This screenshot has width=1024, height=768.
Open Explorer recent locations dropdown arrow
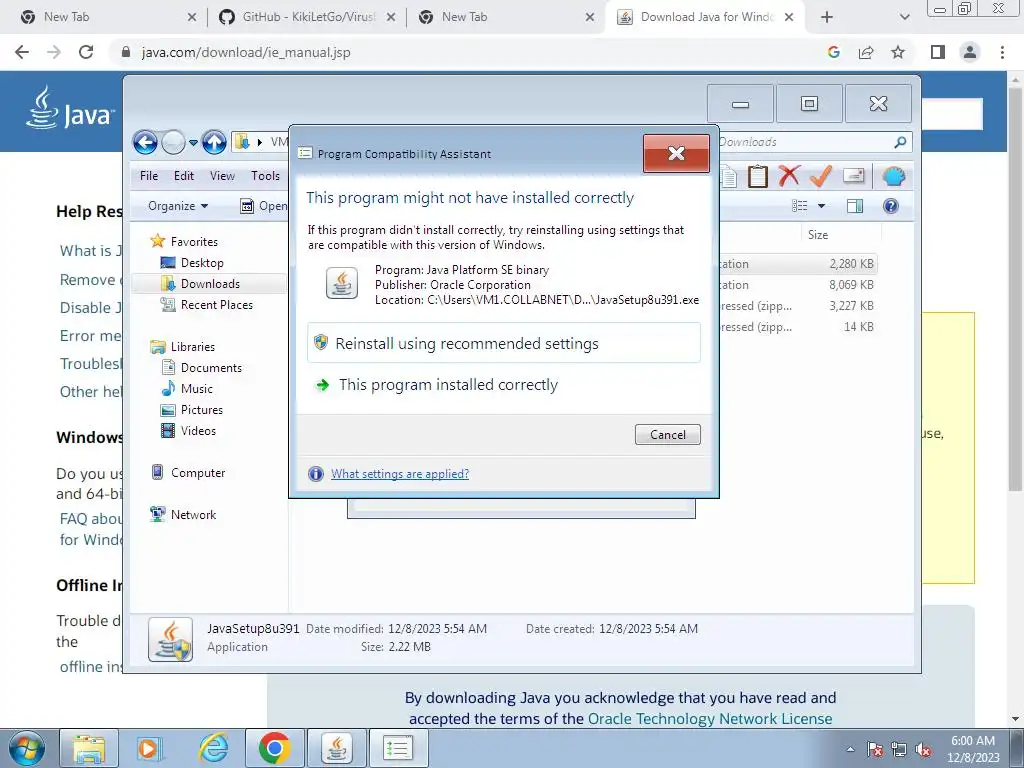tap(193, 142)
